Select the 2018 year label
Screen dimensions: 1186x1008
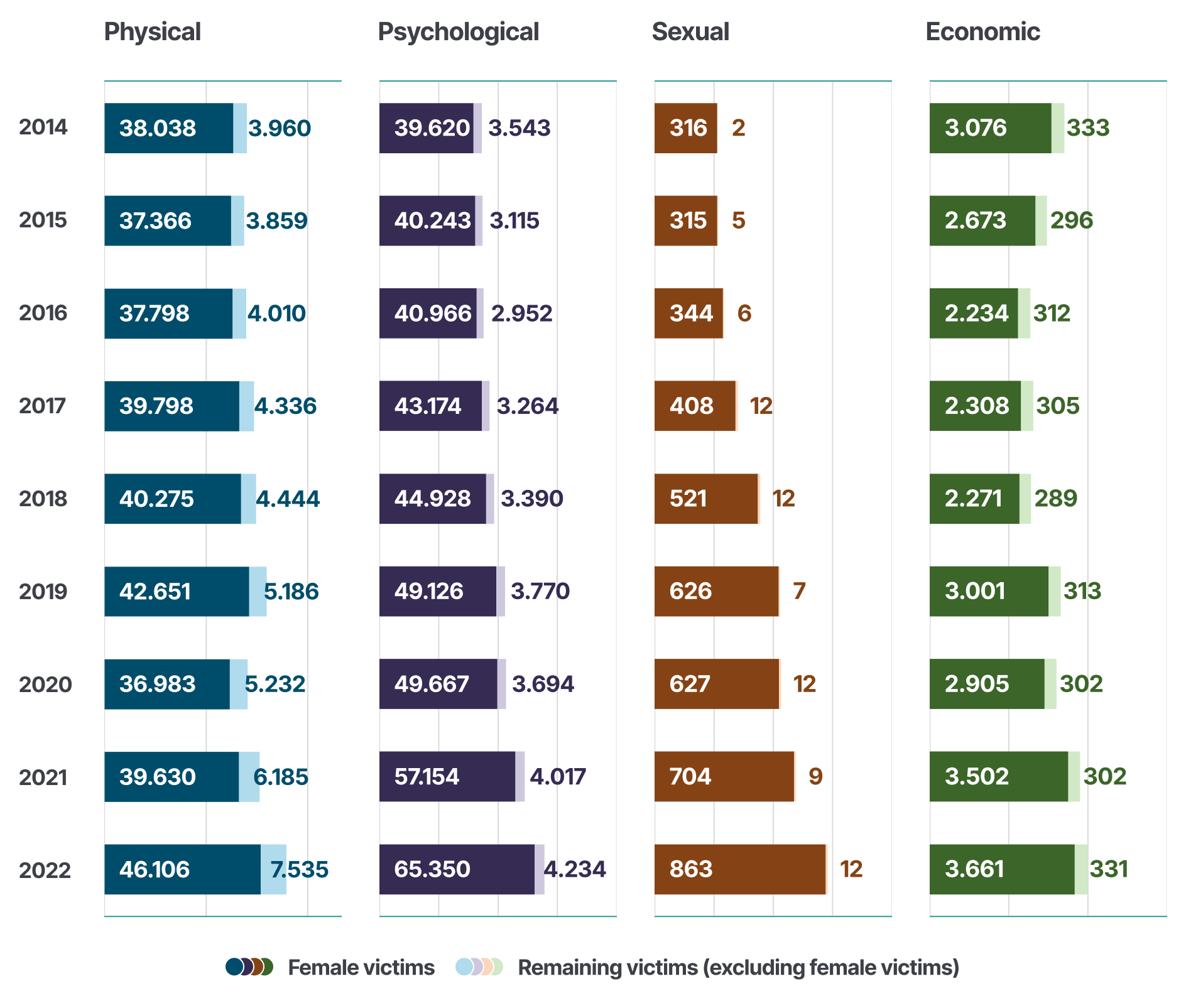(x=43, y=499)
